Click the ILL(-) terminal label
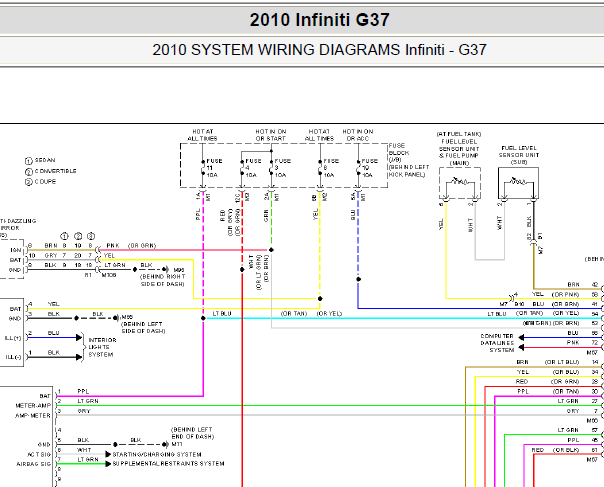The width and height of the screenshot is (604, 487). pos(13,357)
